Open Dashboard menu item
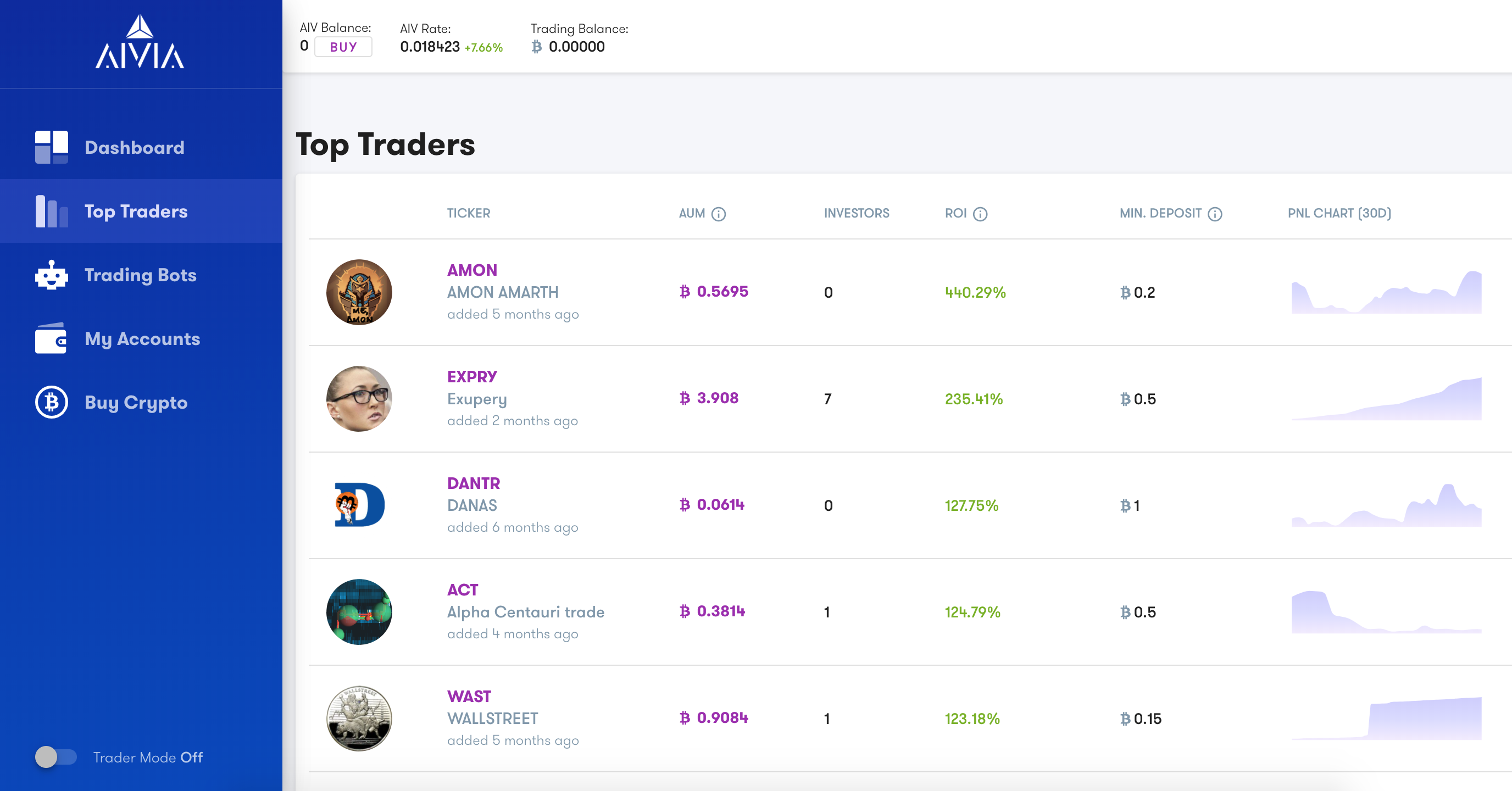This screenshot has height=791, width=1512. pos(141,147)
